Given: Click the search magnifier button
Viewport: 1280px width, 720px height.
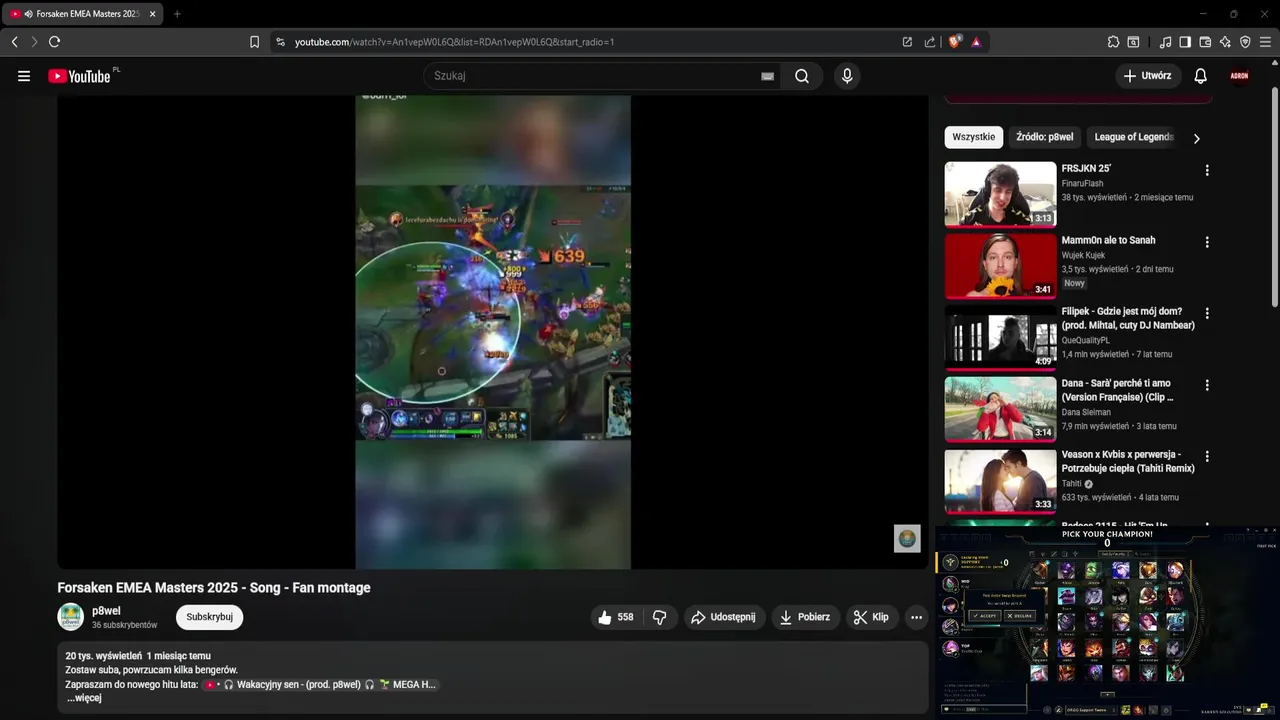Looking at the screenshot, I should point(802,76).
